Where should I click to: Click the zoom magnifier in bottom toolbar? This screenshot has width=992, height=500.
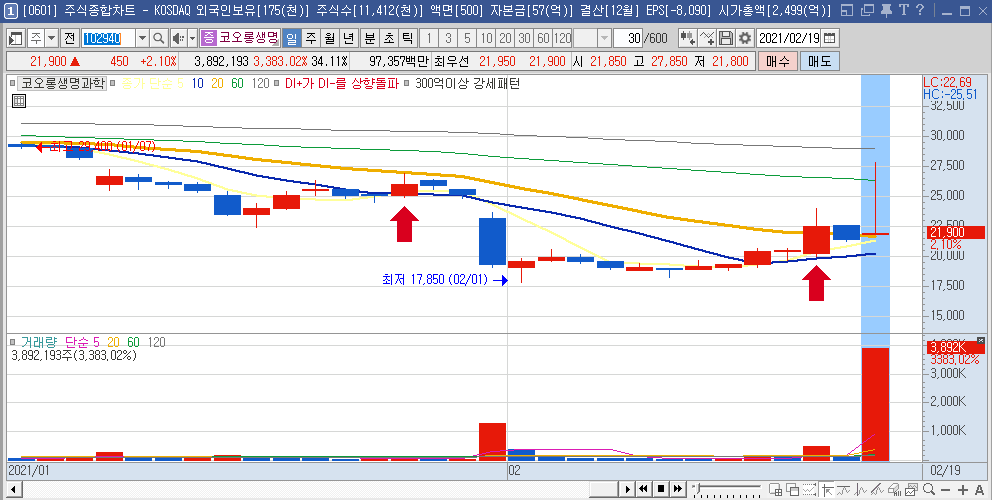click(x=929, y=489)
